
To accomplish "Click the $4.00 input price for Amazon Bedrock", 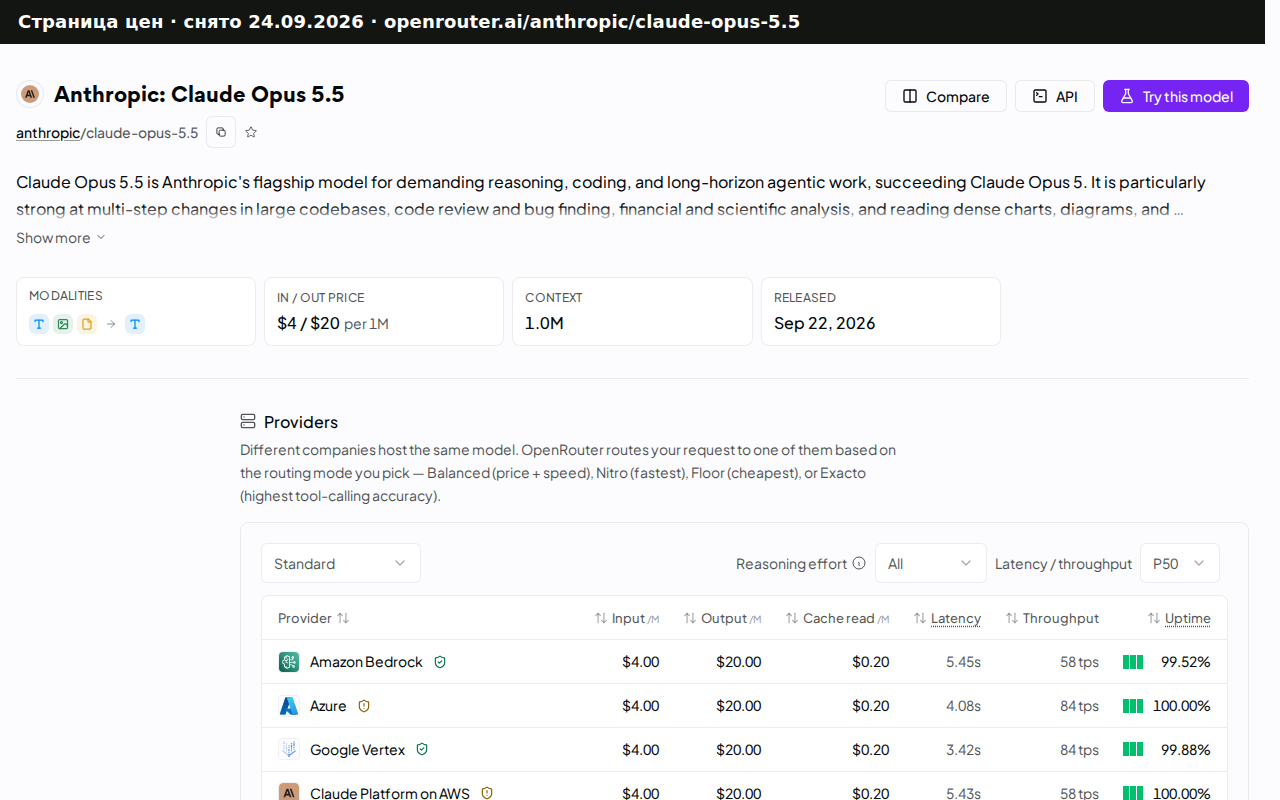I will [x=640, y=662].
